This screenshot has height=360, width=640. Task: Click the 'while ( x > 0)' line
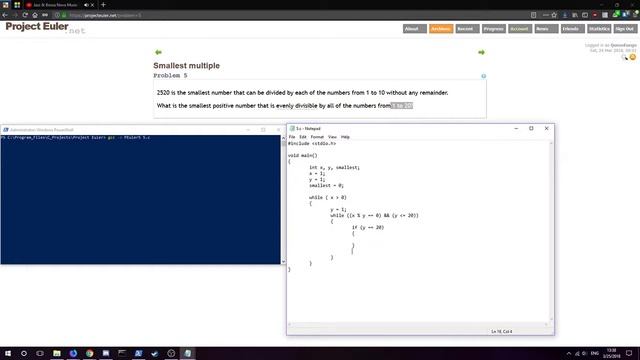tap(328, 198)
